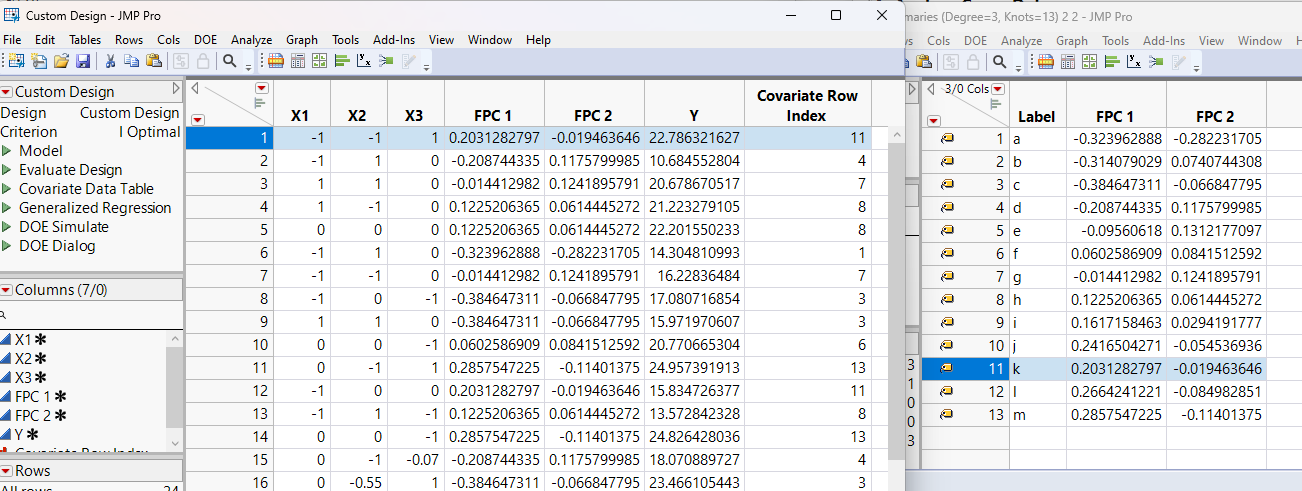Click the Save icon in left toolbar

83,62
